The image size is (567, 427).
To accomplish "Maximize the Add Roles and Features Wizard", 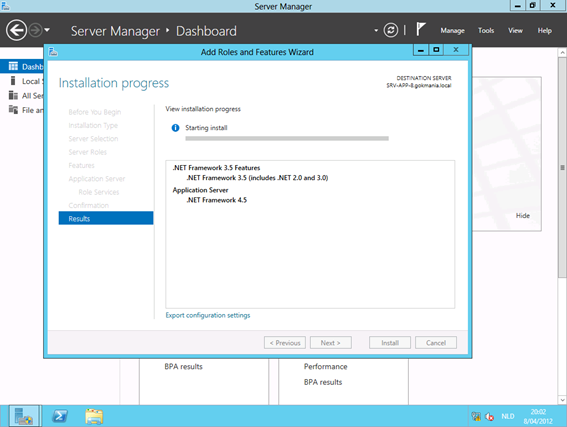I will (x=436, y=50).
